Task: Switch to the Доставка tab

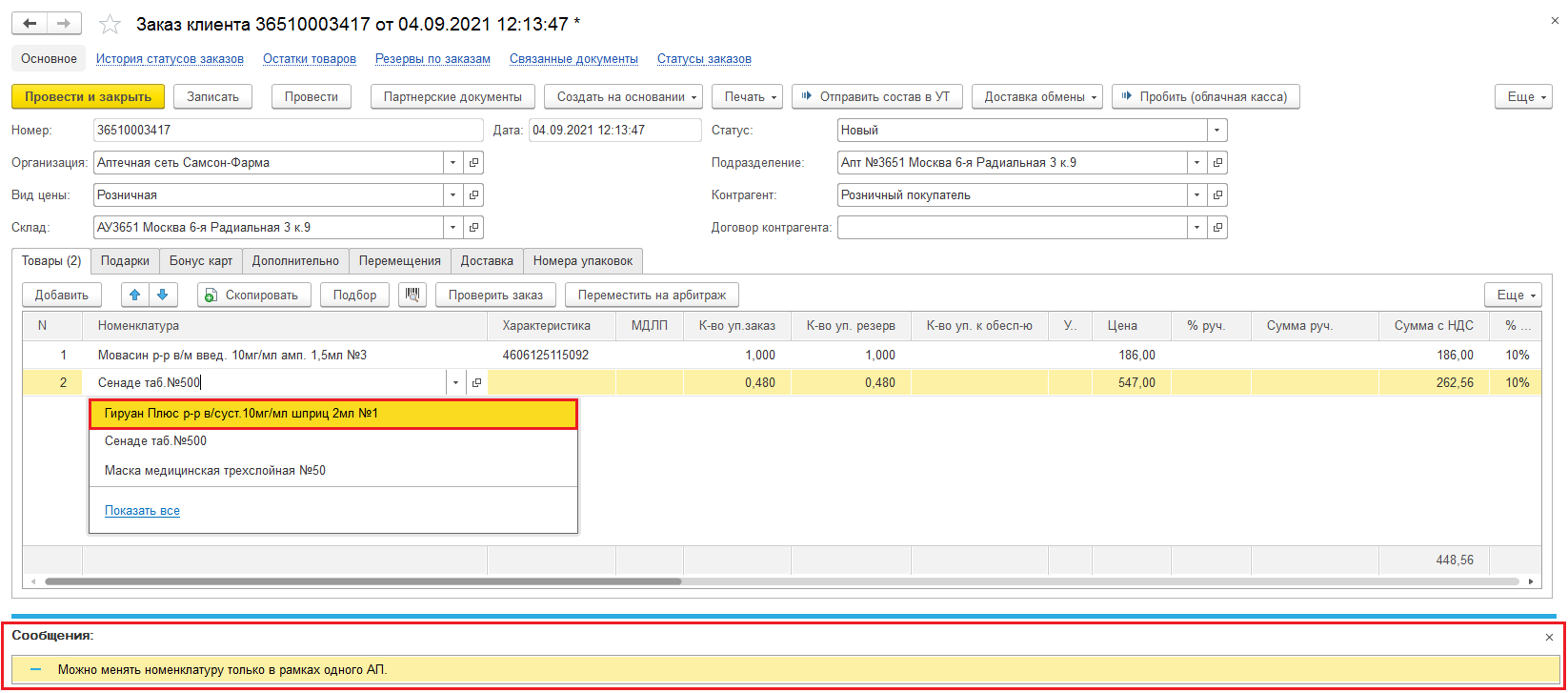Action: click(x=486, y=261)
